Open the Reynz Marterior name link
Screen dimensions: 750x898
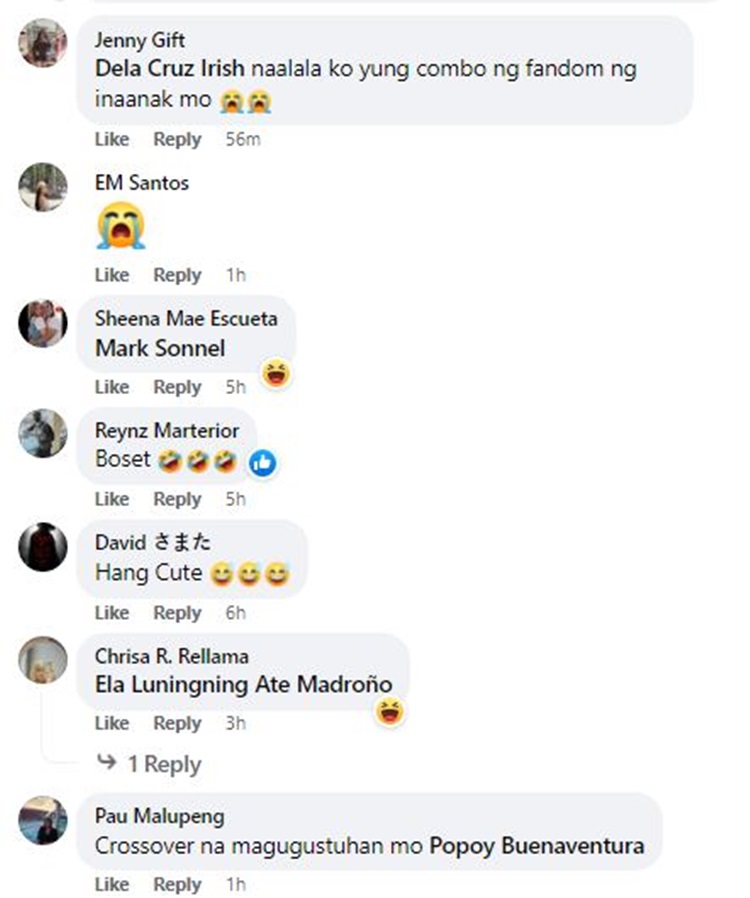[x=167, y=431]
